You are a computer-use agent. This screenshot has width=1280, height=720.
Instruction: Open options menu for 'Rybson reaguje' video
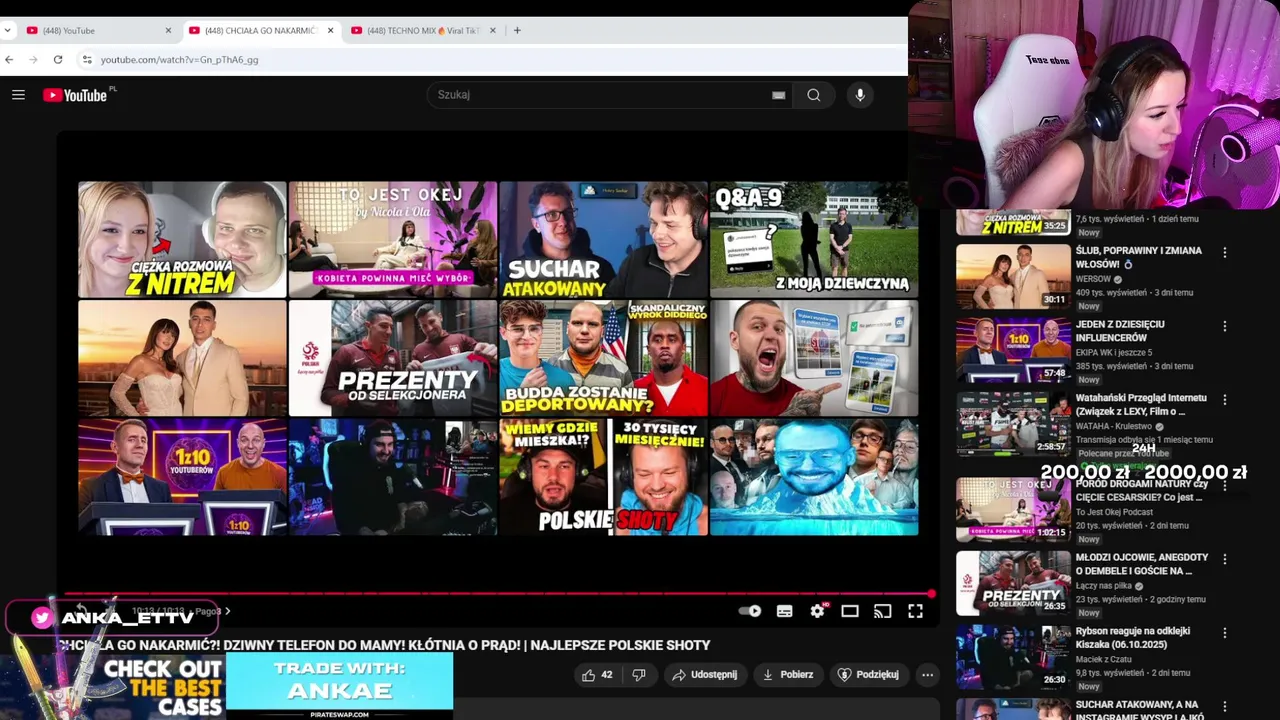click(x=1225, y=633)
